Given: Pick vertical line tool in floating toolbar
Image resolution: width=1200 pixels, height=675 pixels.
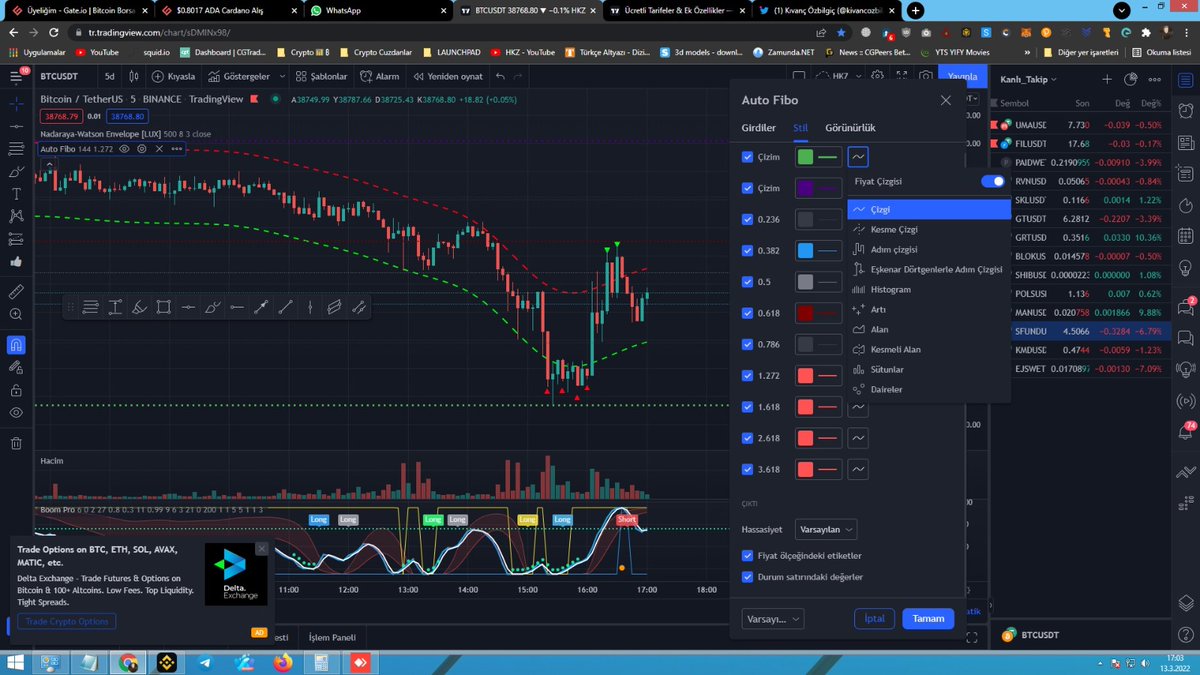Looking at the screenshot, I should click(x=310, y=307).
